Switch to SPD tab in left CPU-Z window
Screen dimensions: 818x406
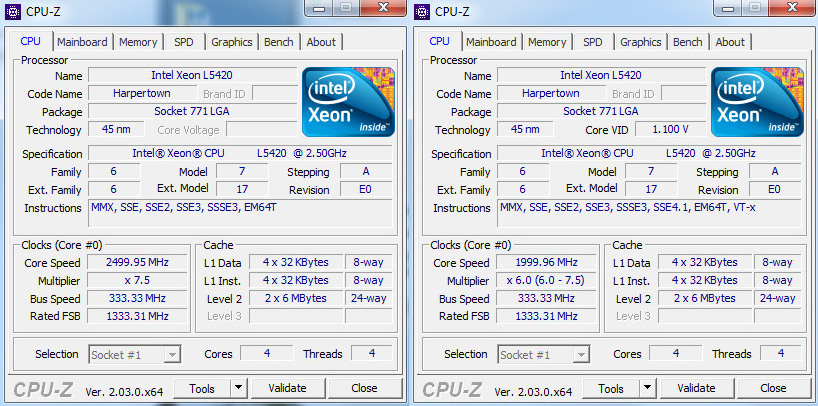coord(184,42)
